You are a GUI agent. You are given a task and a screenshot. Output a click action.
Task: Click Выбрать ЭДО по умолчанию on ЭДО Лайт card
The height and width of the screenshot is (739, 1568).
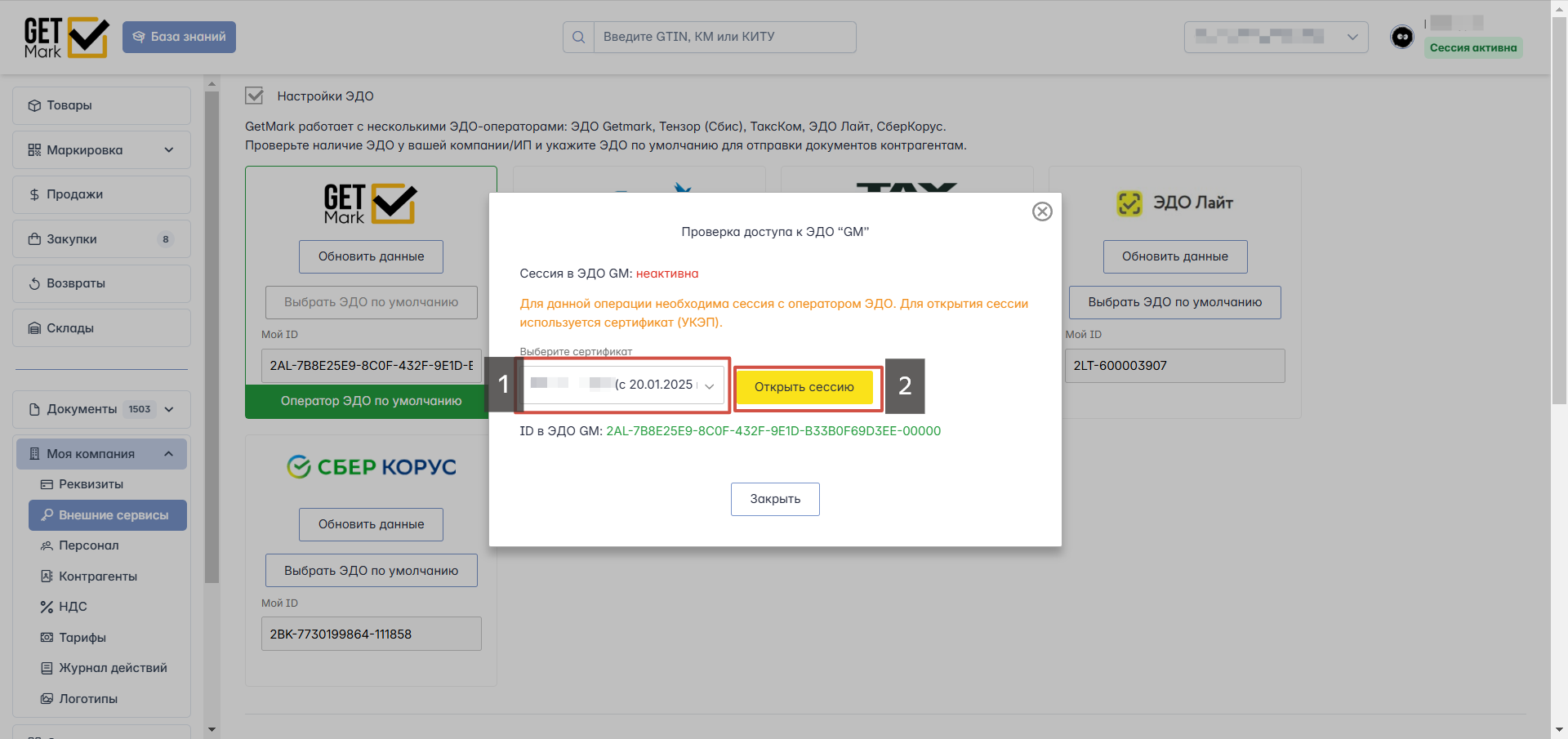point(1175,302)
